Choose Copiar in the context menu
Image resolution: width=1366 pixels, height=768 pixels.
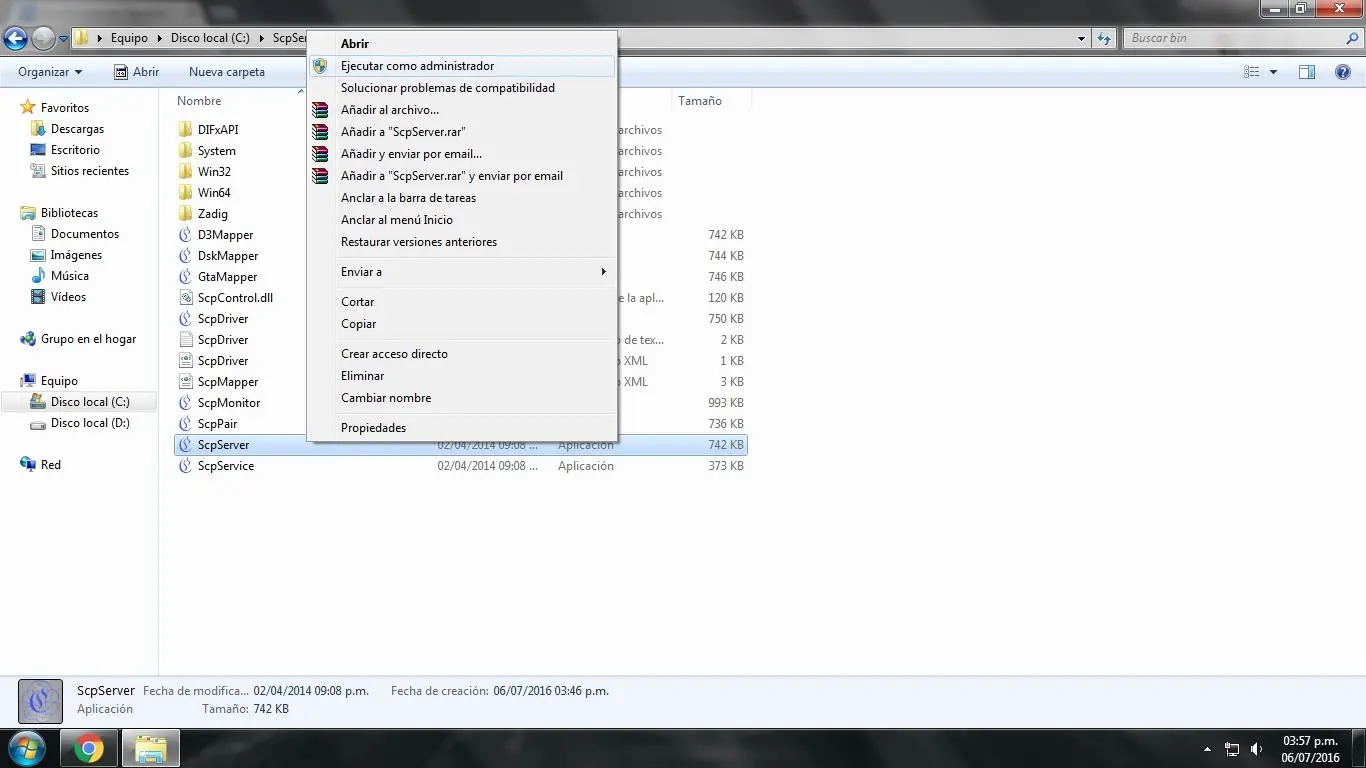pyautogui.click(x=462, y=324)
